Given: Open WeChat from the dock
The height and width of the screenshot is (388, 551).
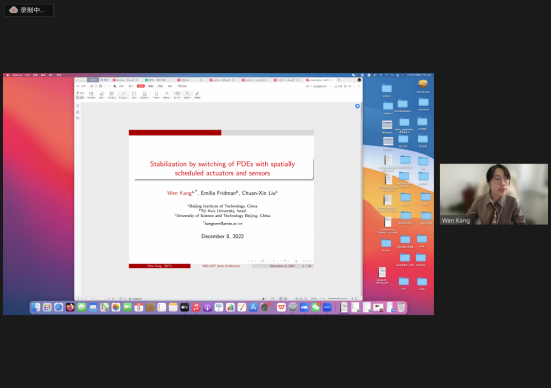Looking at the screenshot, I should [316, 307].
